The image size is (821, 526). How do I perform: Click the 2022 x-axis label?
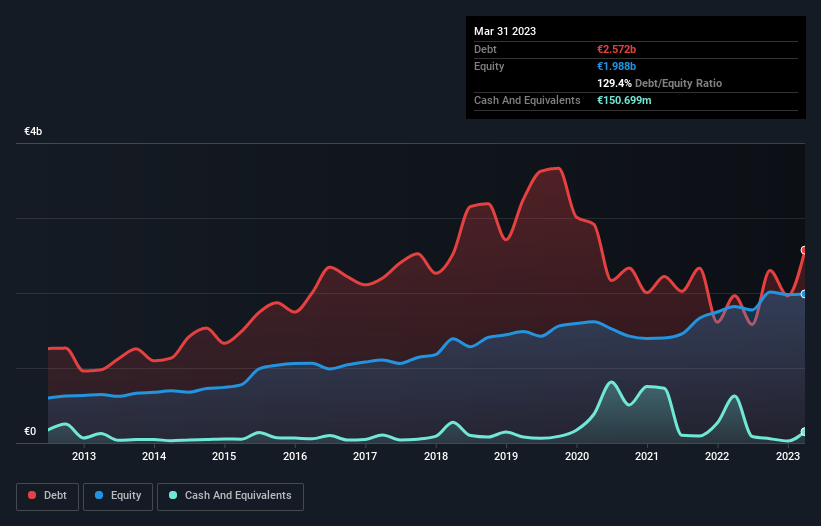pos(717,456)
